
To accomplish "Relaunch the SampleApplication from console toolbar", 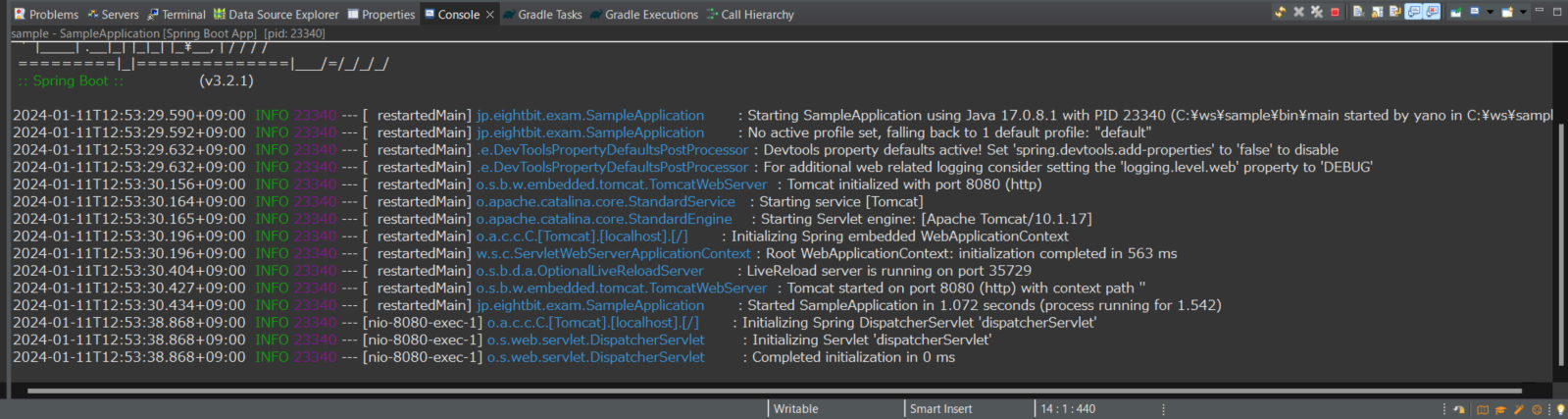I will click(x=1281, y=12).
